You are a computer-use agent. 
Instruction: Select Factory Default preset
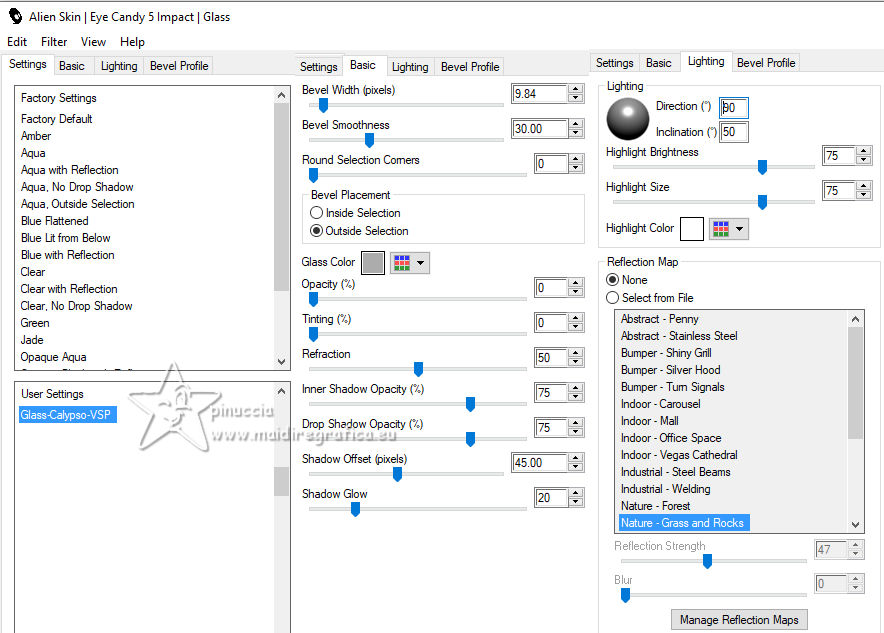(x=56, y=119)
